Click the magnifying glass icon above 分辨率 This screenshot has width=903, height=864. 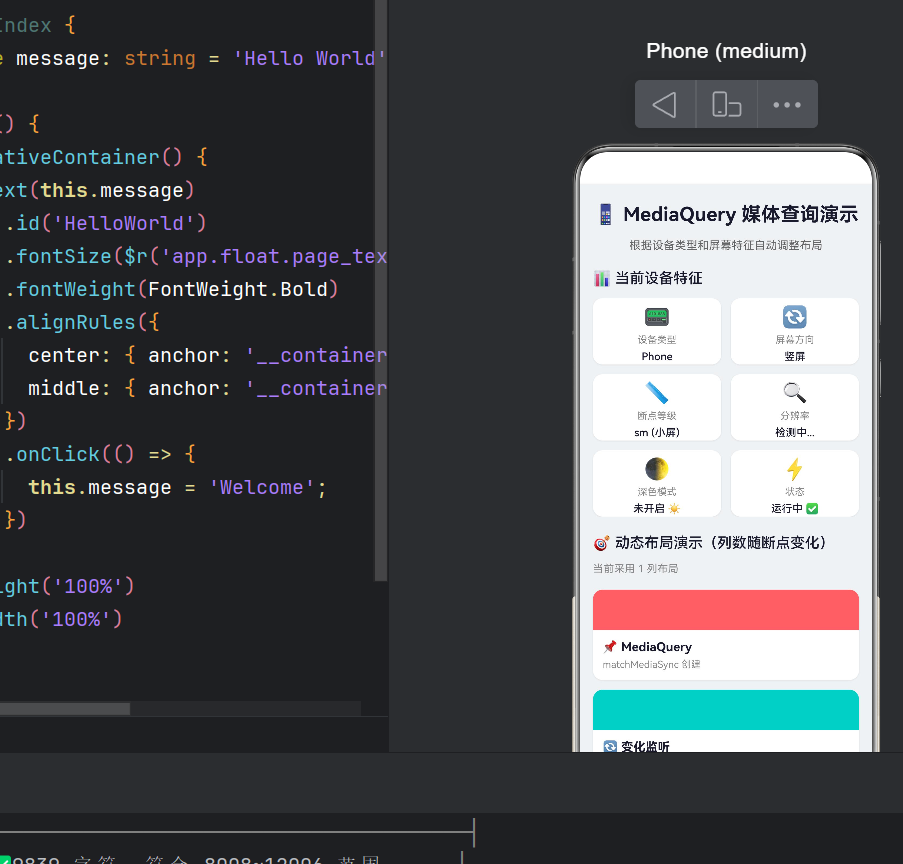click(795, 393)
